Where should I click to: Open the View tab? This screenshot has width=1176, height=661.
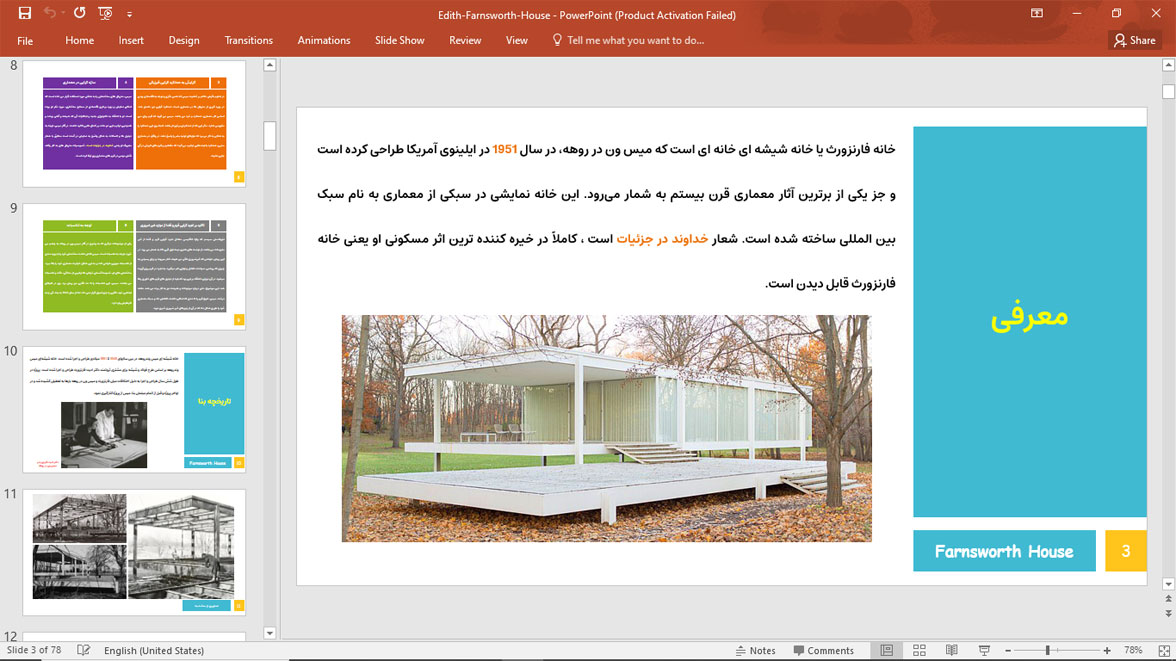point(516,41)
